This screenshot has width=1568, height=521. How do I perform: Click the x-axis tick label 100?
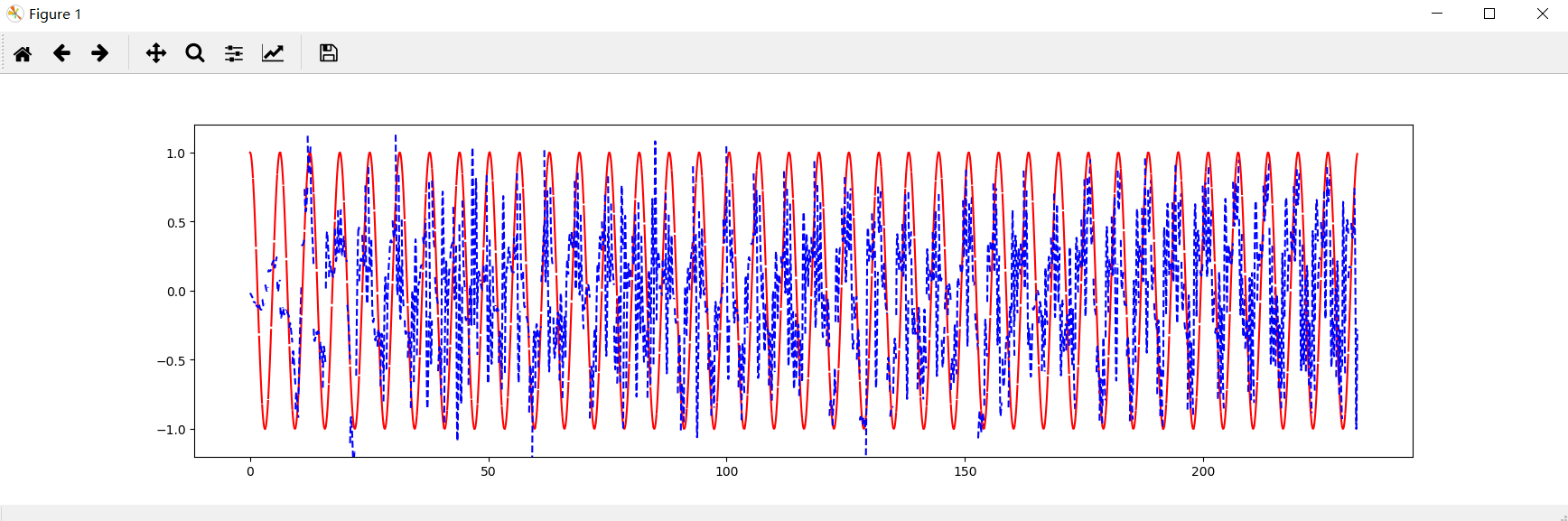tap(726, 471)
